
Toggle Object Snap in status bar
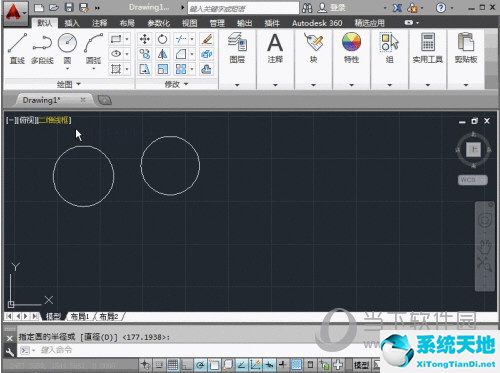[214, 365]
